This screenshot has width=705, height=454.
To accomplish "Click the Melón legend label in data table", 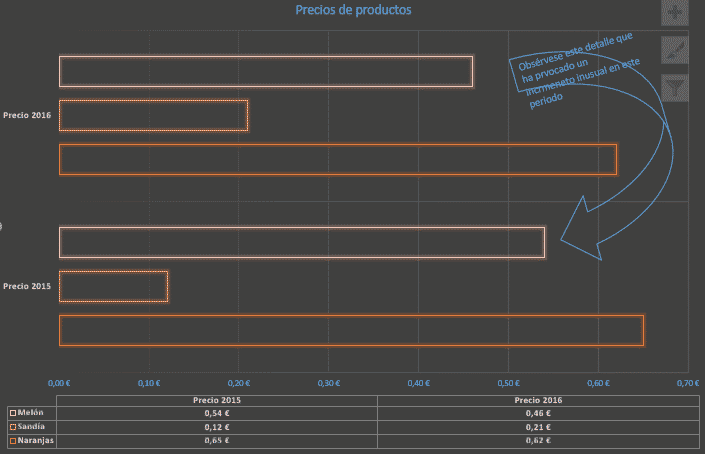I will pos(31,412).
